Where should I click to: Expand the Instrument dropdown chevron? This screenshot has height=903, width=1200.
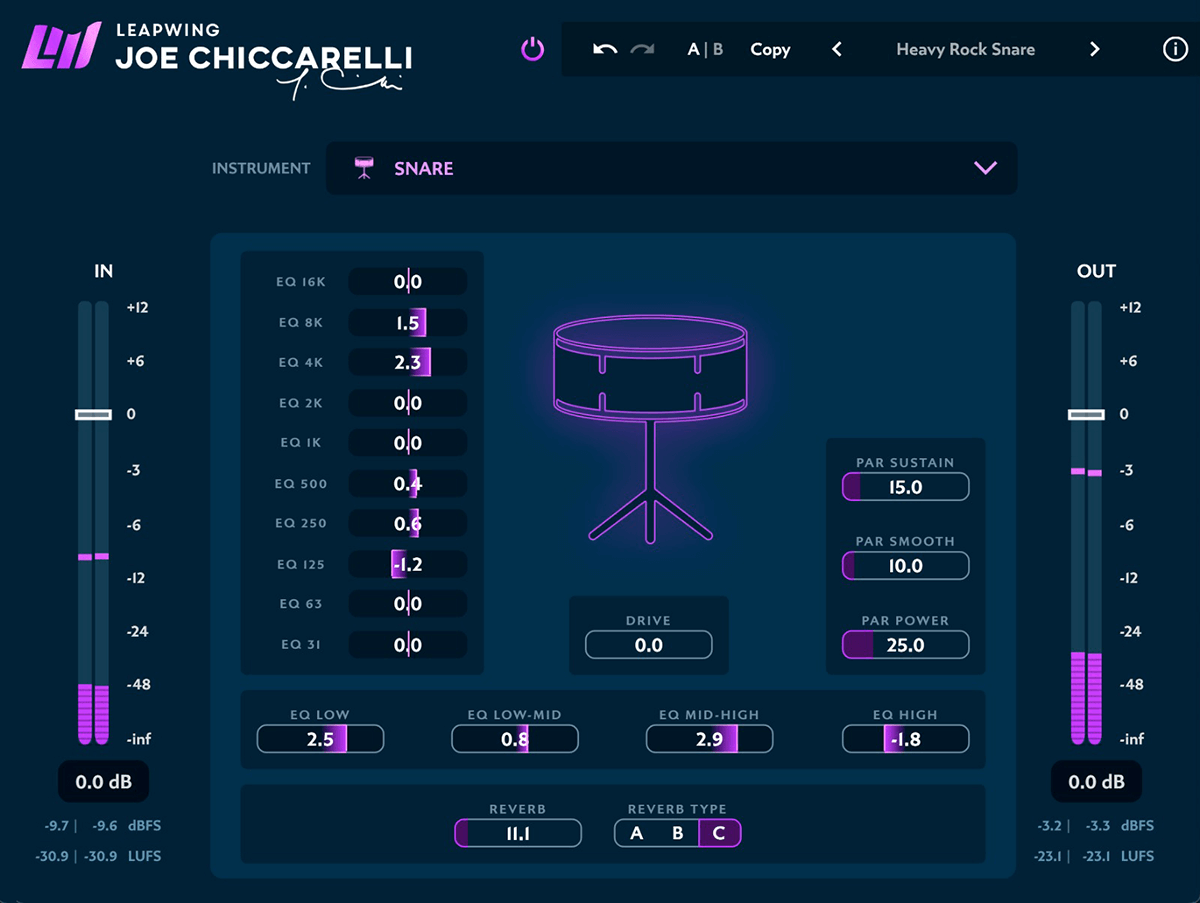click(985, 168)
